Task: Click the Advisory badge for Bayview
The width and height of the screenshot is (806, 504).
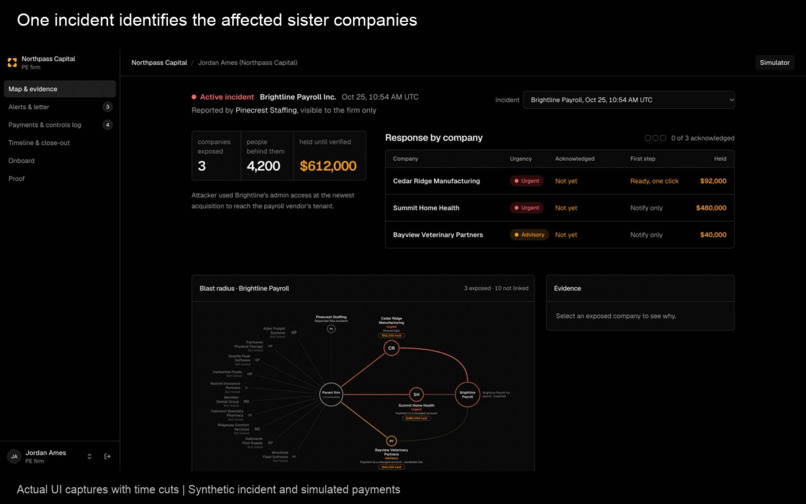Action: pos(529,235)
